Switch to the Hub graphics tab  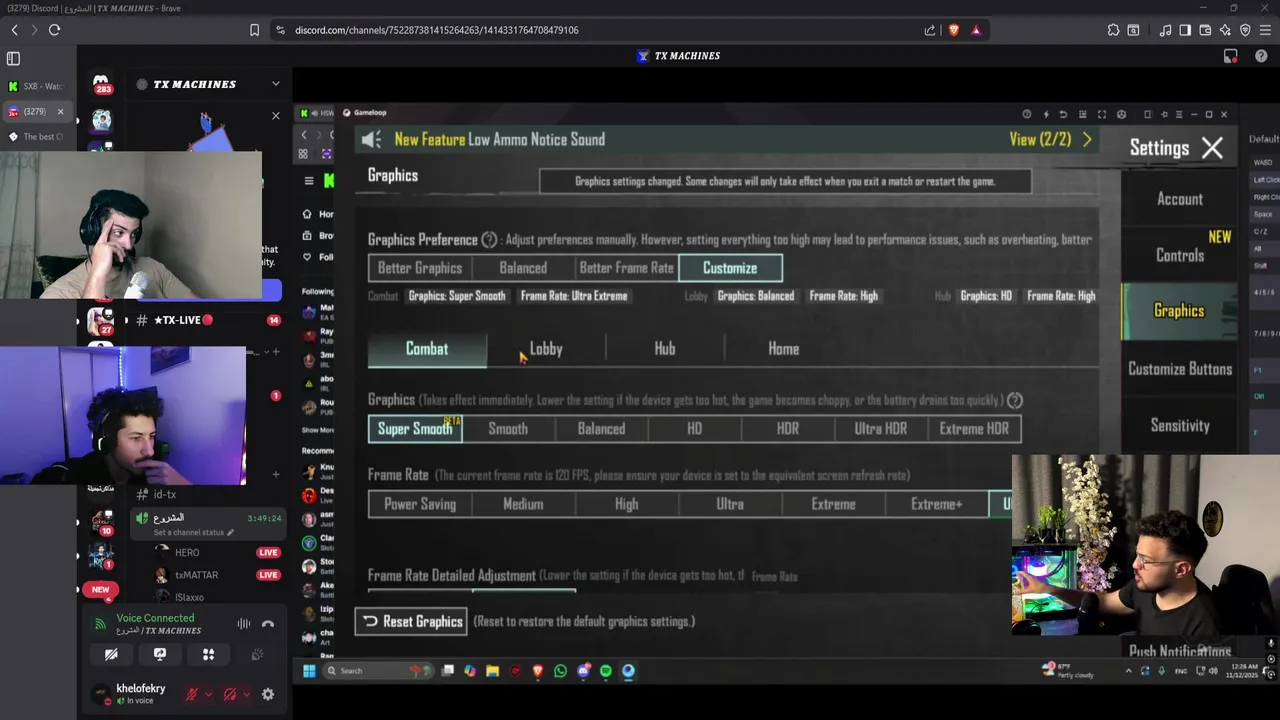(x=665, y=349)
